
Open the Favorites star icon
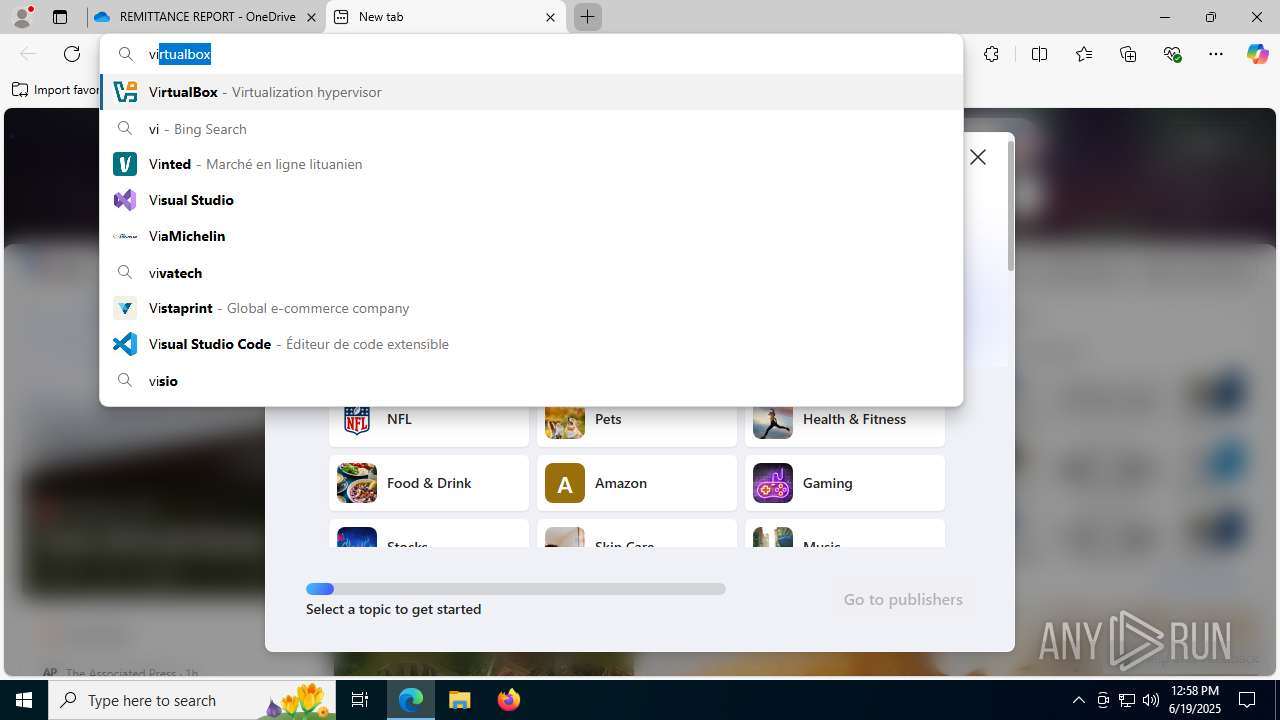tap(1084, 54)
